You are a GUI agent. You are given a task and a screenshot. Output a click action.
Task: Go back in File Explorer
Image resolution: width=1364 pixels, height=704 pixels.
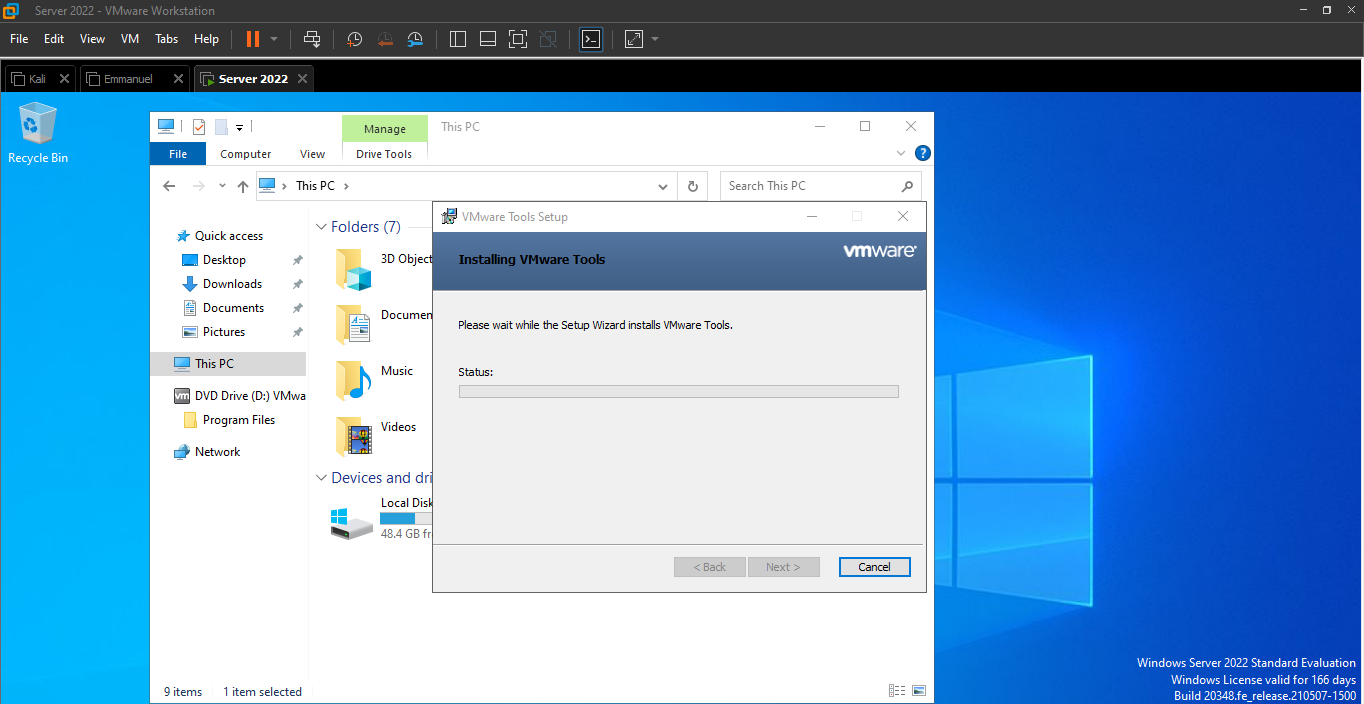coord(170,186)
